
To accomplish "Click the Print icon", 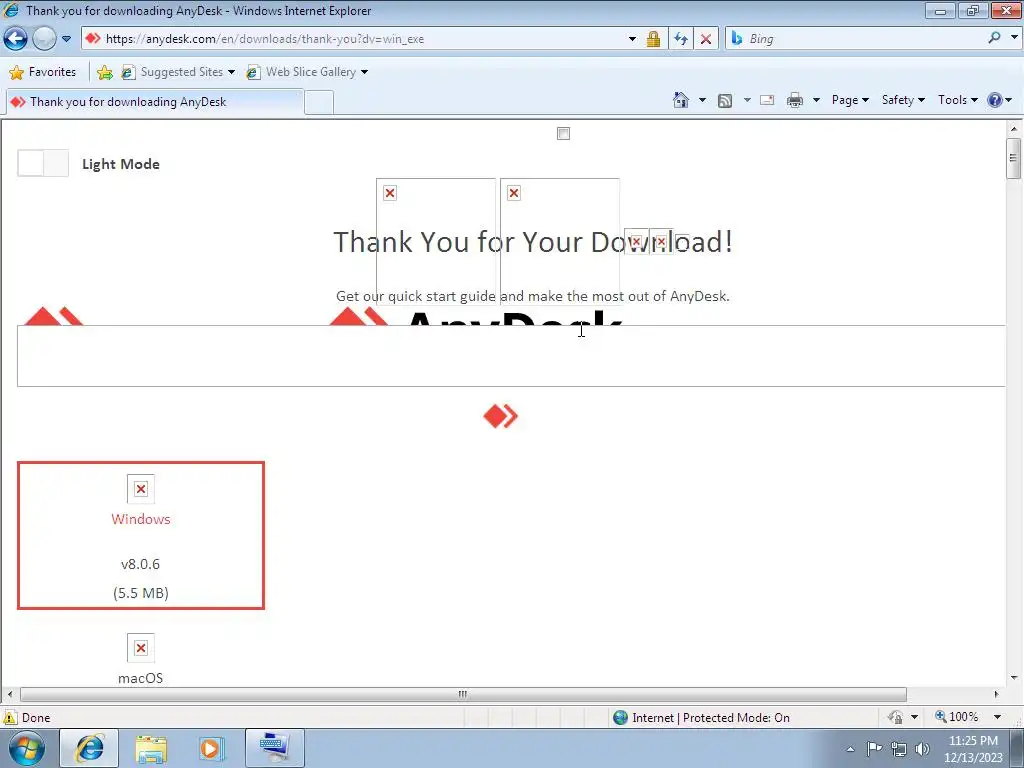I will 795,100.
